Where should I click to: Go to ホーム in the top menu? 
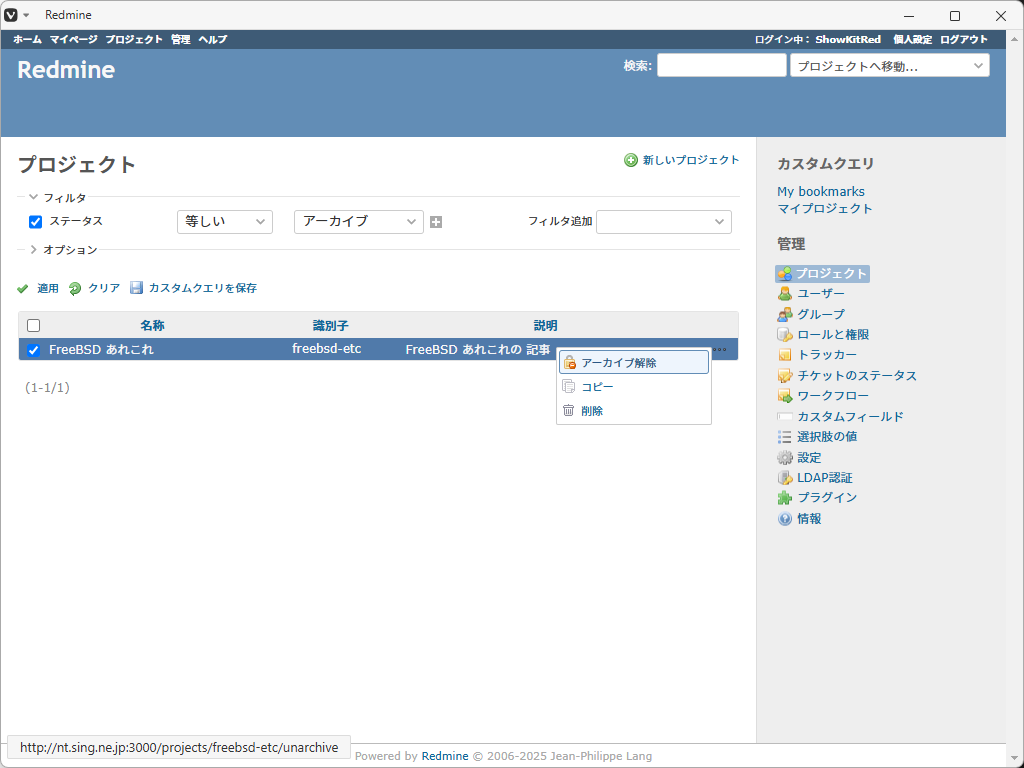[27, 39]
